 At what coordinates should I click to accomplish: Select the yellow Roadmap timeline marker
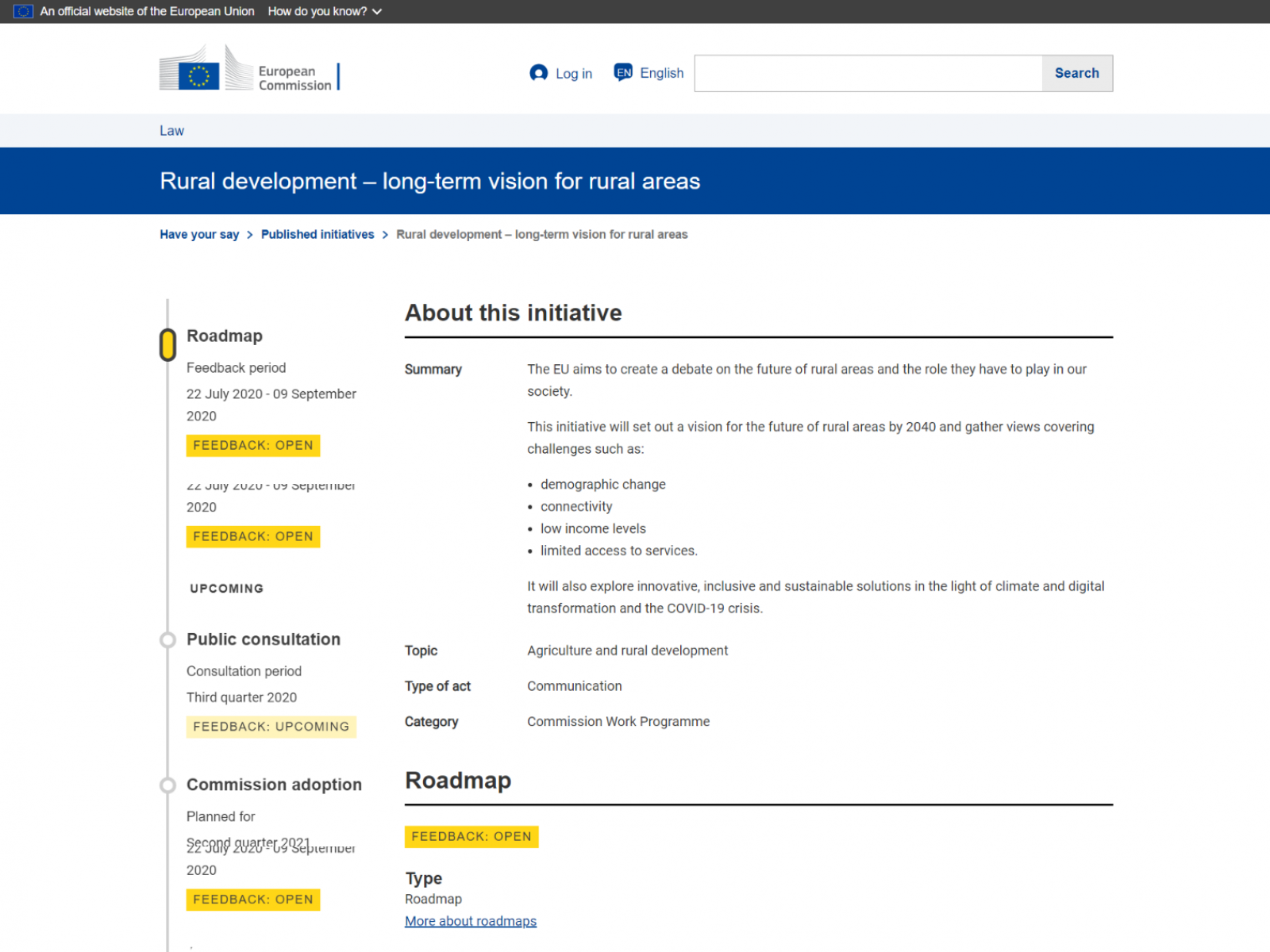coord(167,345)
